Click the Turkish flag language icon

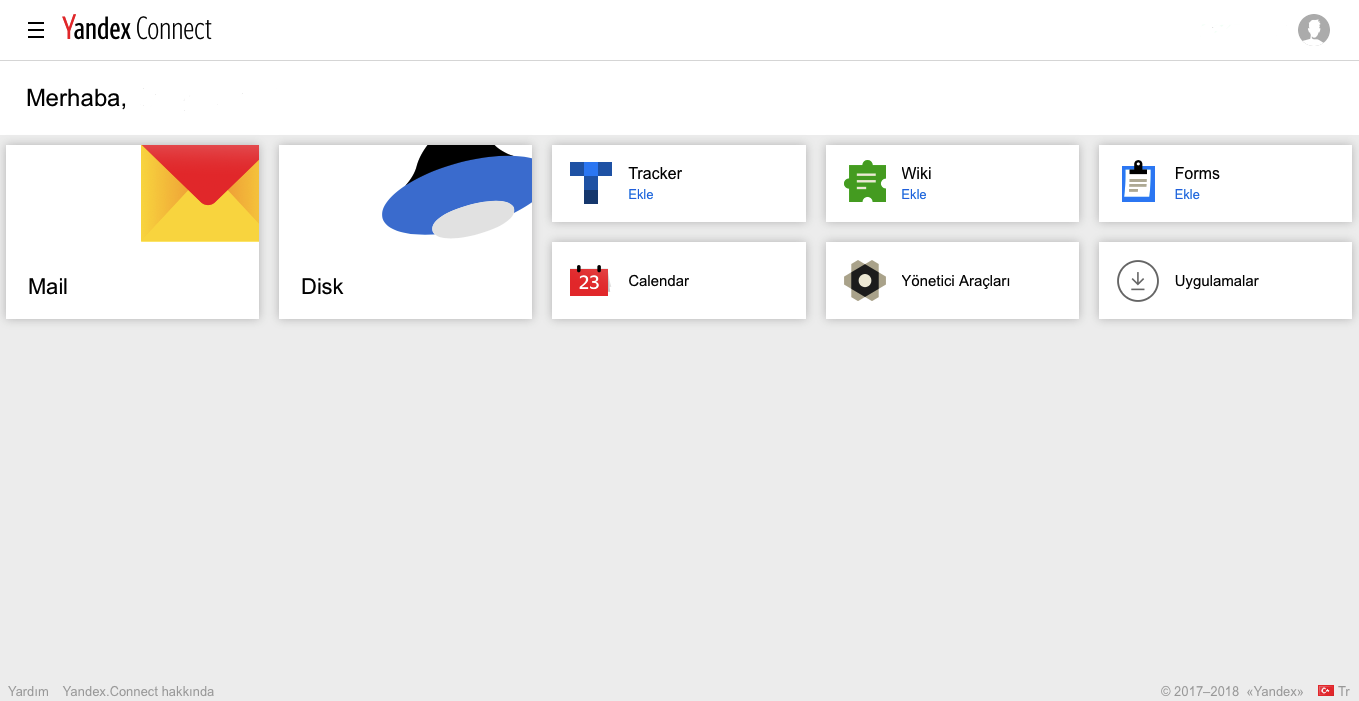point(1326,690)
